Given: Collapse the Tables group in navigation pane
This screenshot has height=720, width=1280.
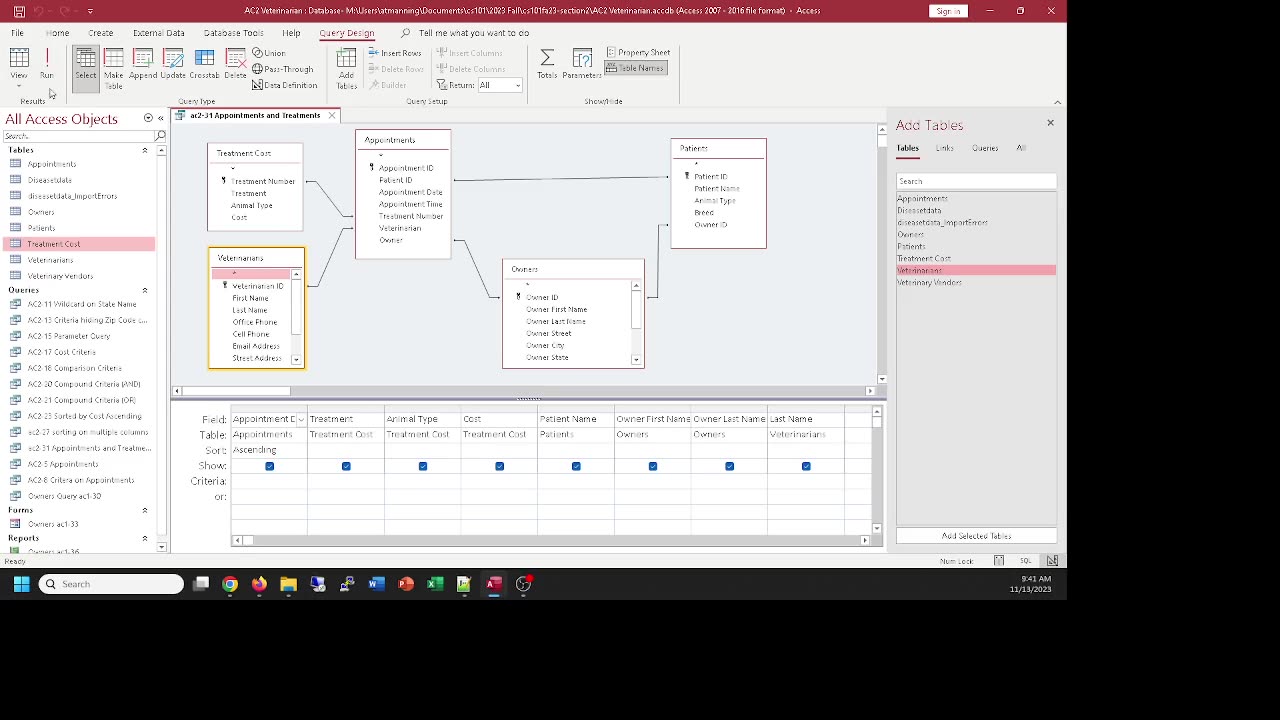Looking at the screenshot, I should point(144,150).
